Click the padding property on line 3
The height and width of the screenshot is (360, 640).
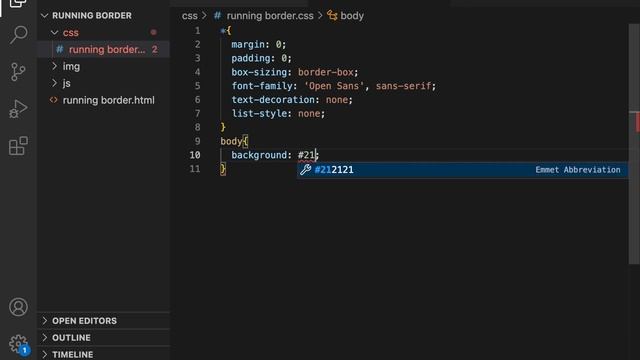[251, 58]
